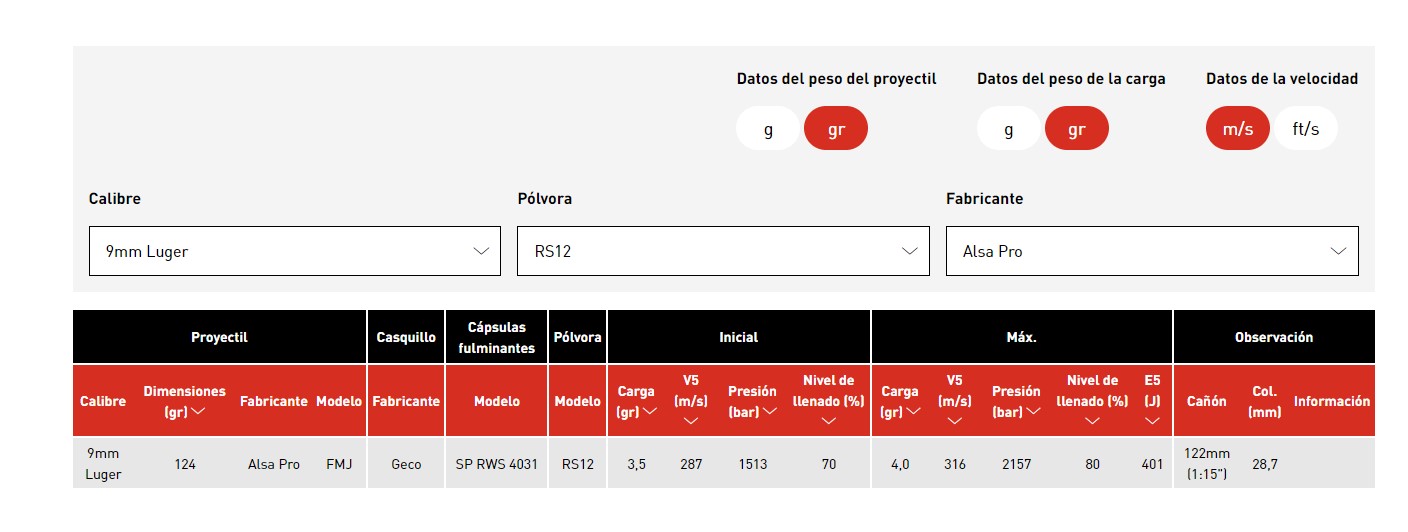Click the Observación column group header

1273,337
